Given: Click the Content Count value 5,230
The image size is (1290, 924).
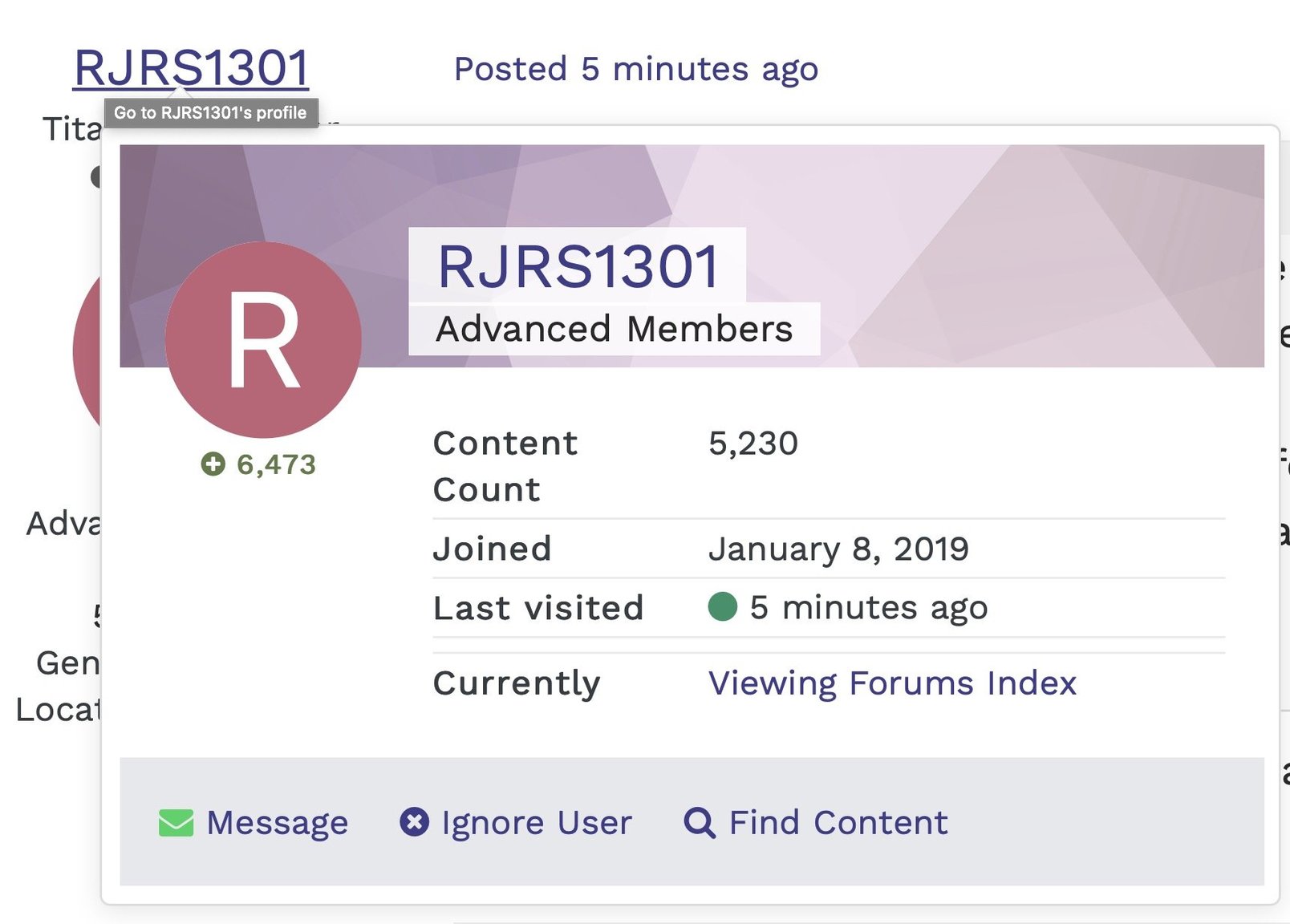Looking at the screenshot, I should pyautogui.click(x=752, y=444).
